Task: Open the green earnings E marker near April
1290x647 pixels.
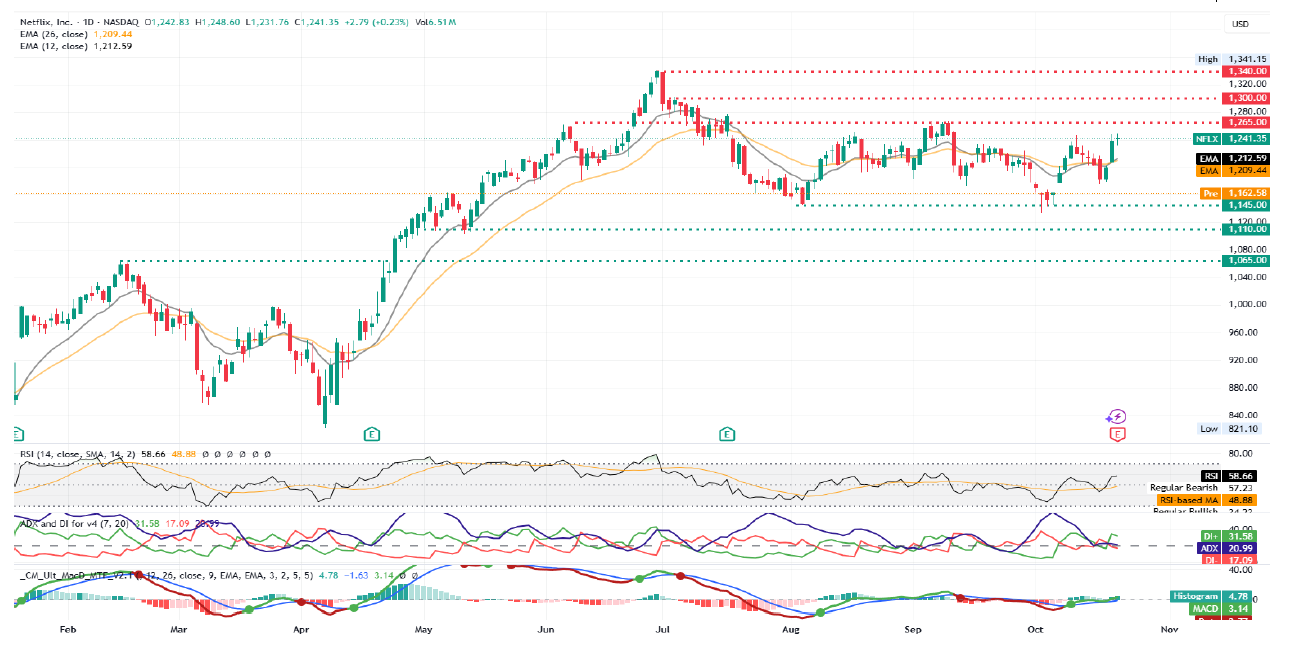Action: click(371, 434)
